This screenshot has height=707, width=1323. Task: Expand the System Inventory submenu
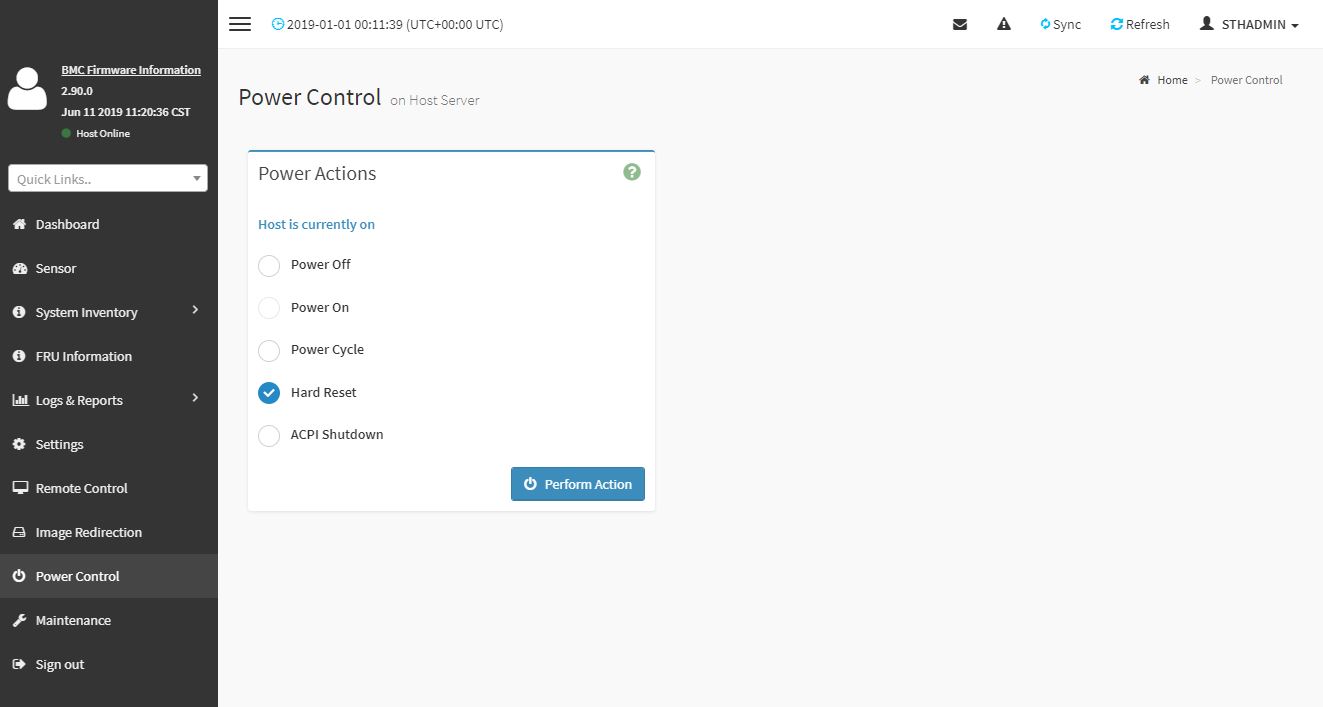pyautogui.click(x=195, y=311)
